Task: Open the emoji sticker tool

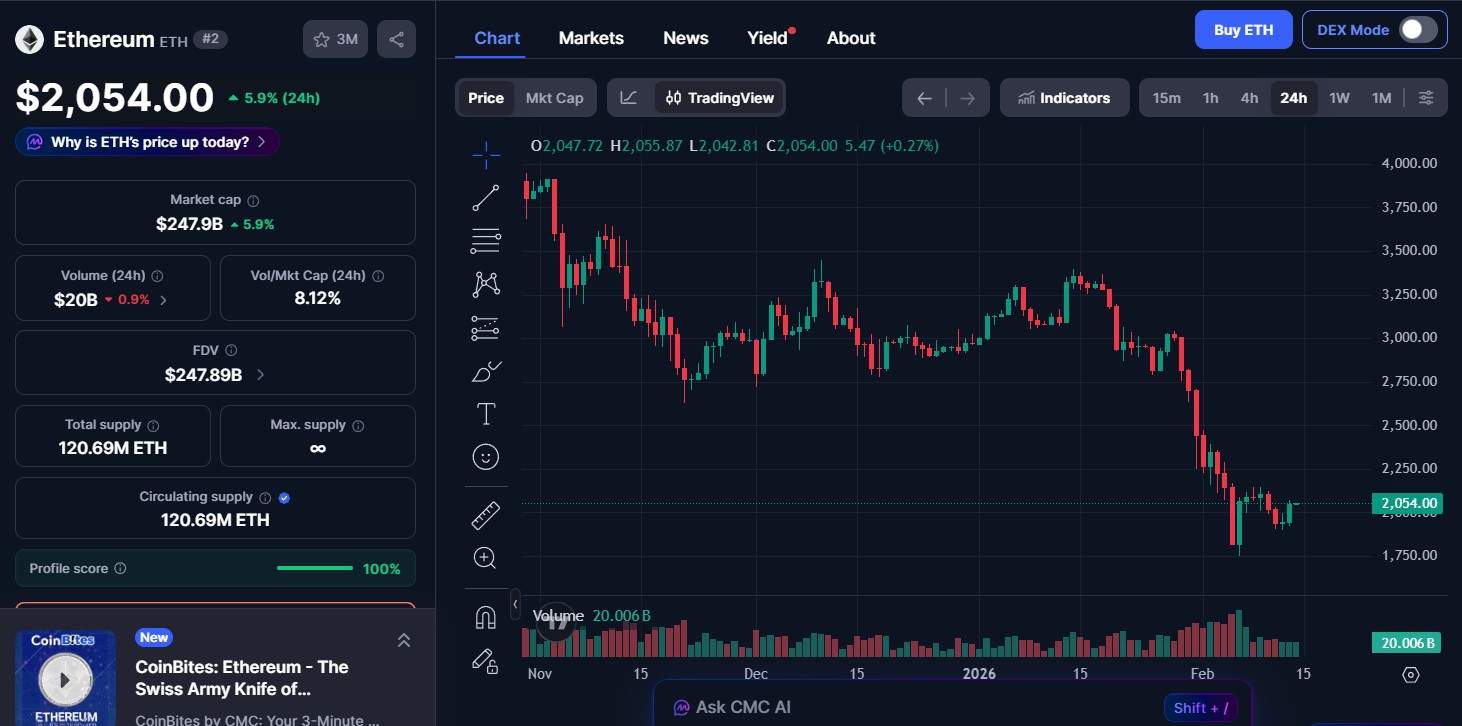Action: click(485, 456)
